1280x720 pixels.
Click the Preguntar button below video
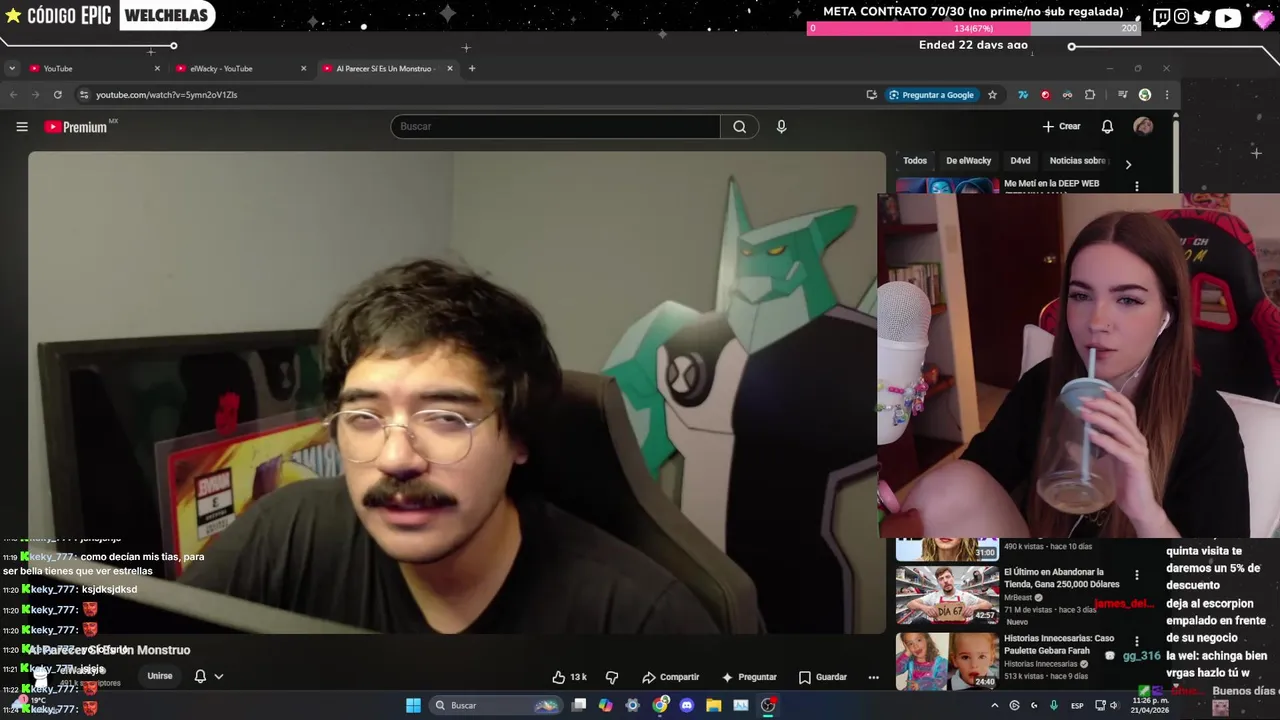[x=749, y=677]
